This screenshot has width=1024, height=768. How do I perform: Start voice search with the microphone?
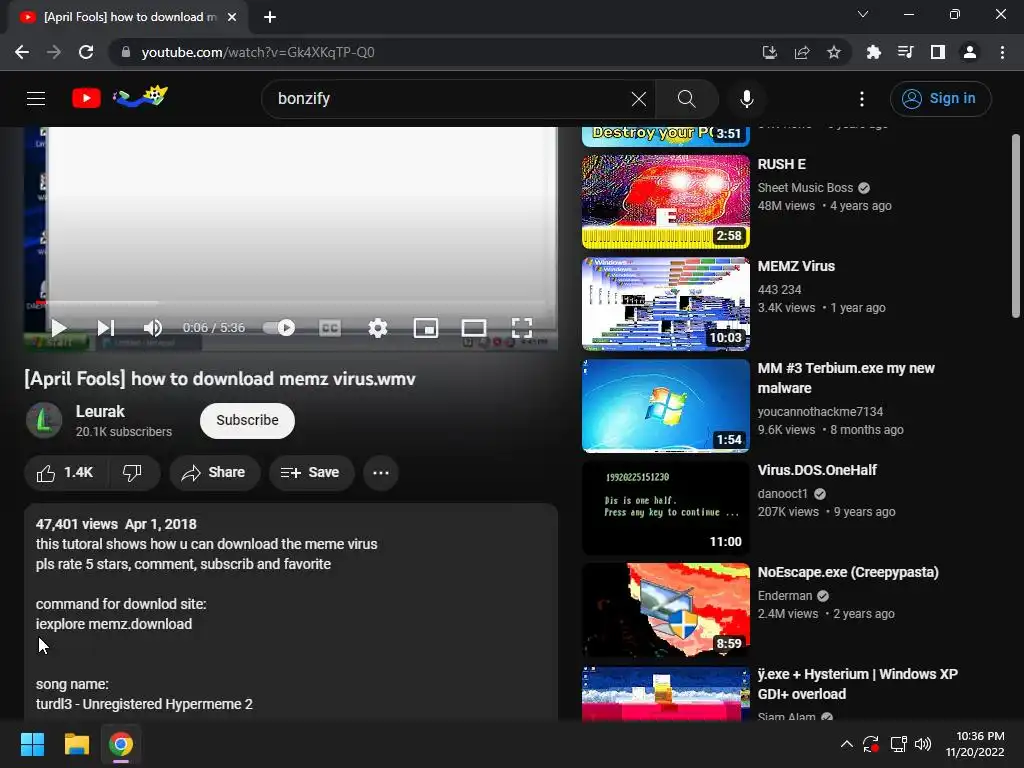(746, 99)
